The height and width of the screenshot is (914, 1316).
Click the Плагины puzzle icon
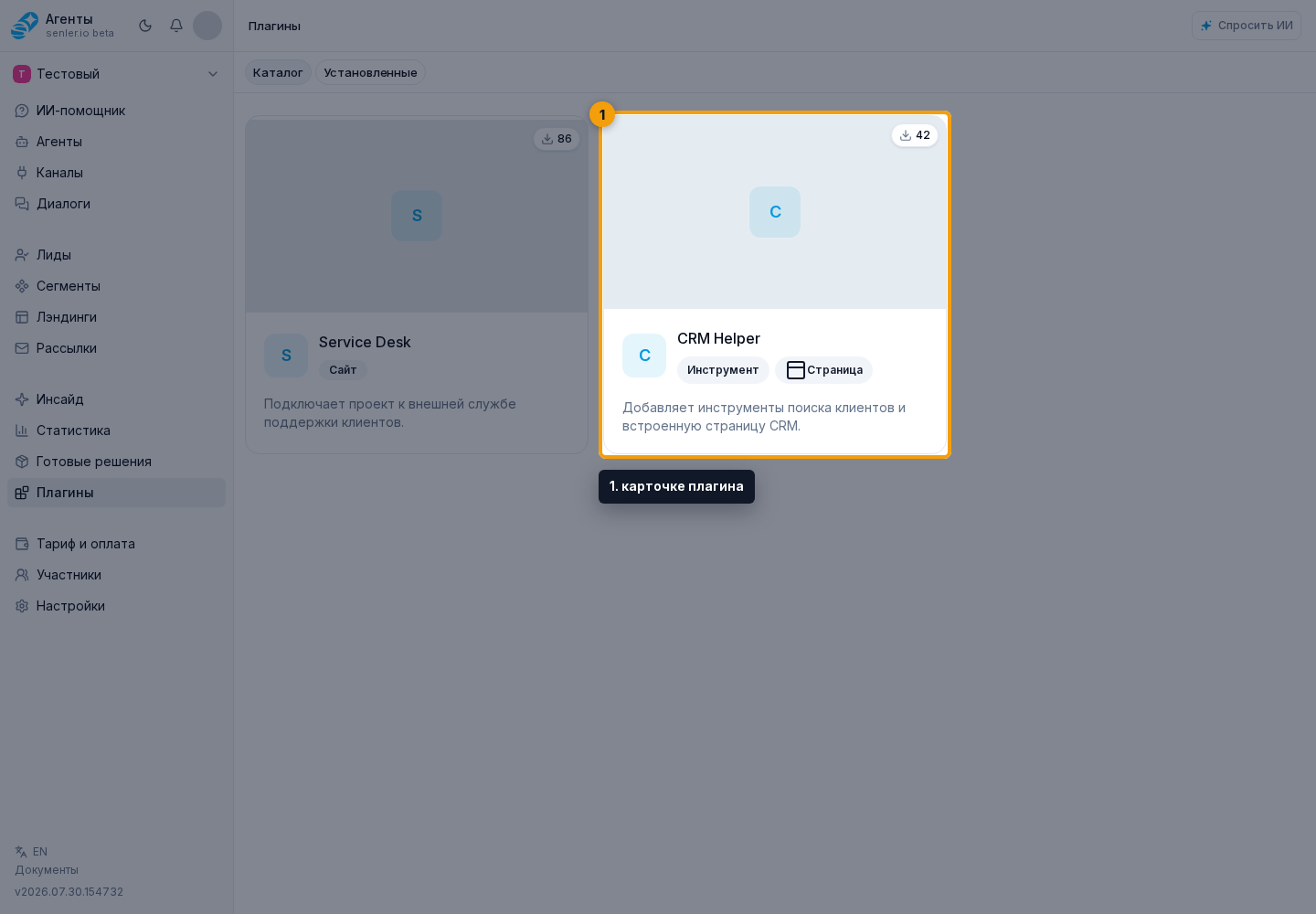tap(22, 493)
